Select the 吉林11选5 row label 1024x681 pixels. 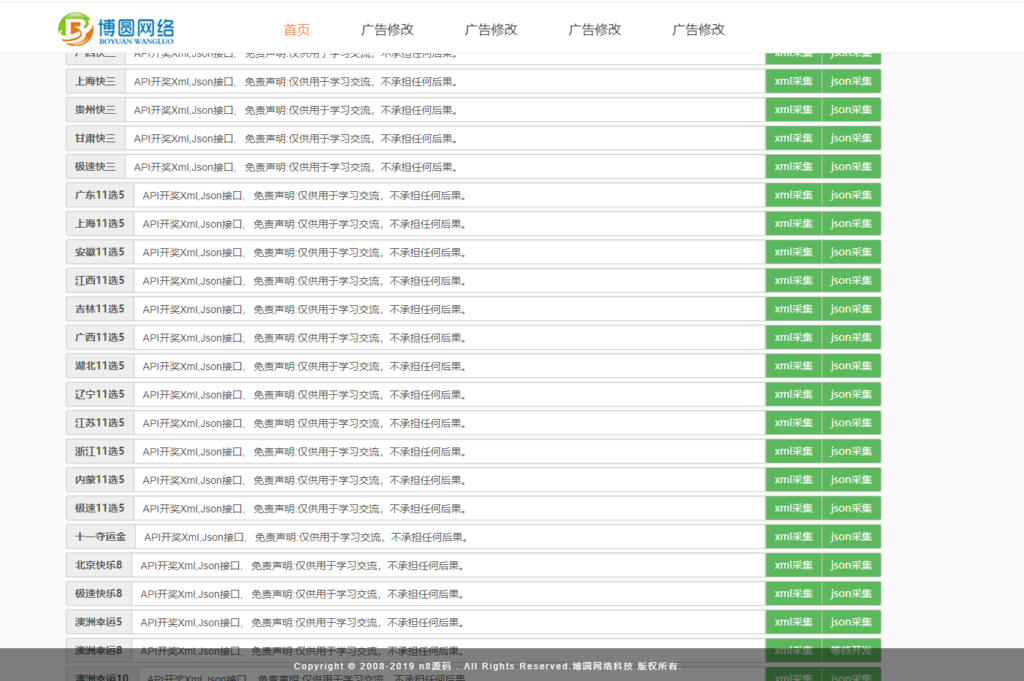(100, 309)
